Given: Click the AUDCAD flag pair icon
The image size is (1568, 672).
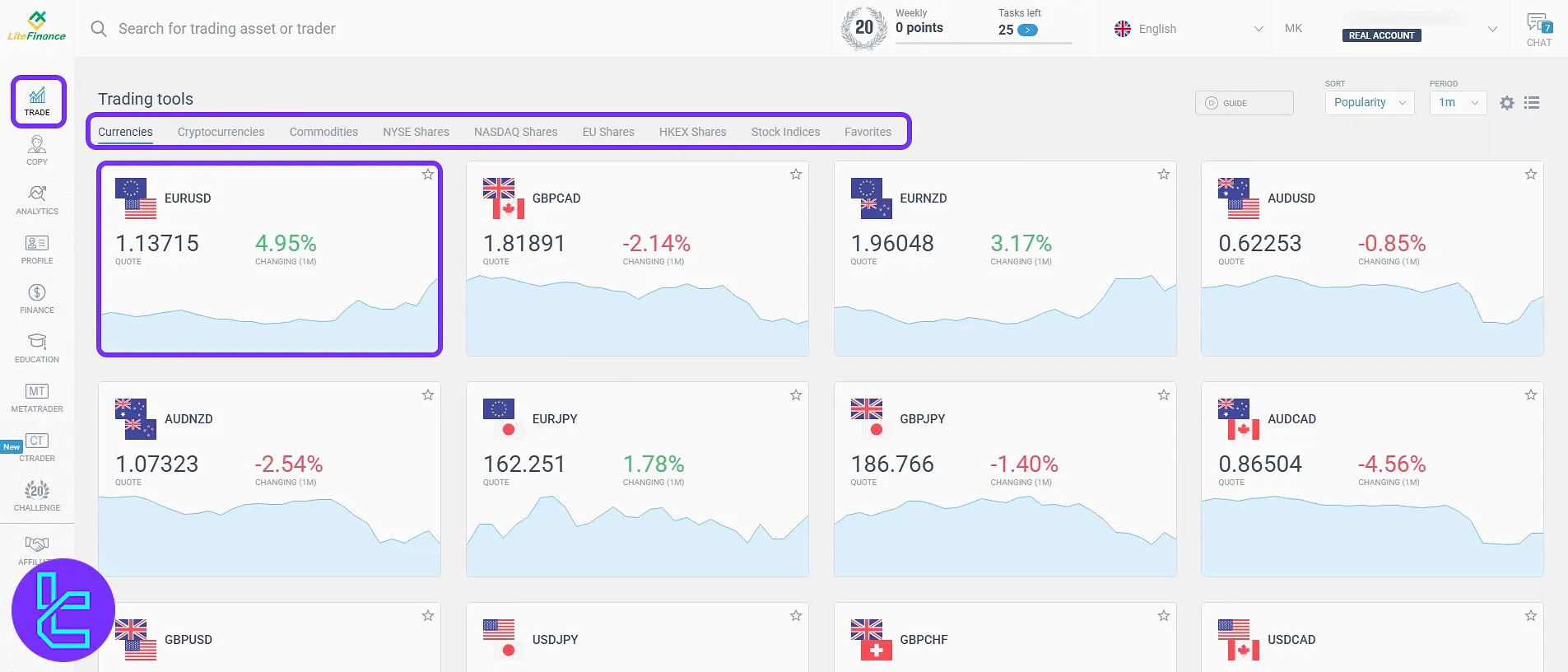Looking at the screenshot, I should pyautogui.click(x=1239, y=419).
